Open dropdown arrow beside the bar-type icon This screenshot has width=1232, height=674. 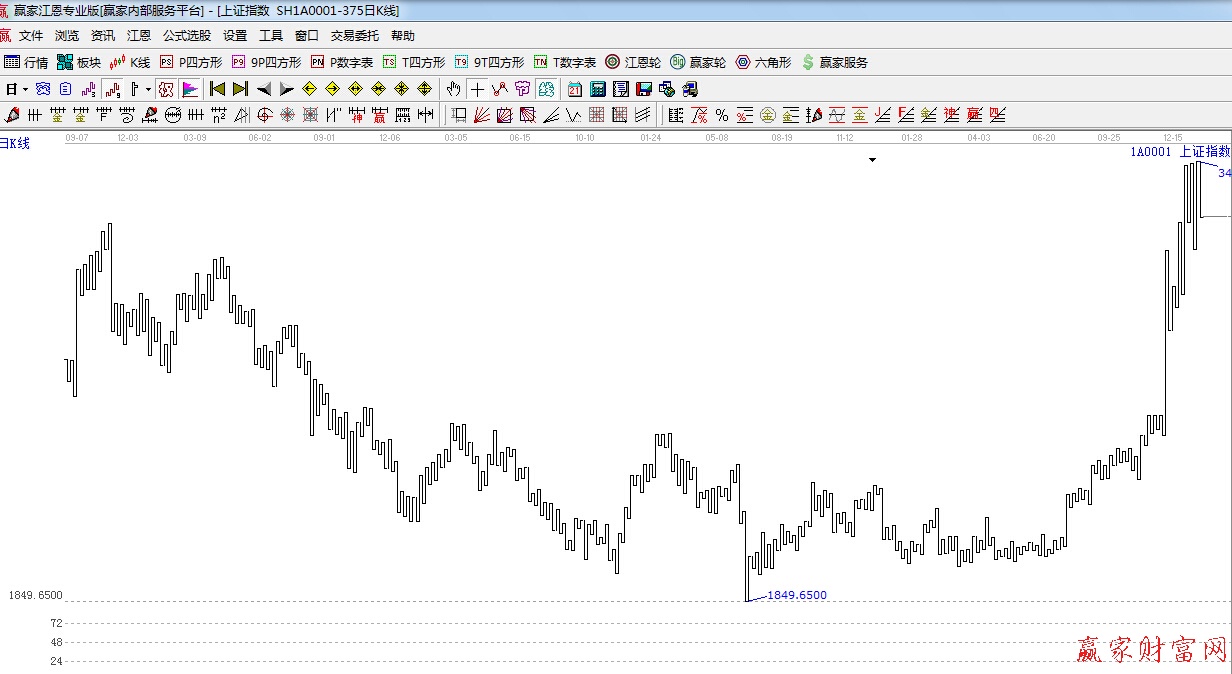[148, 89]
